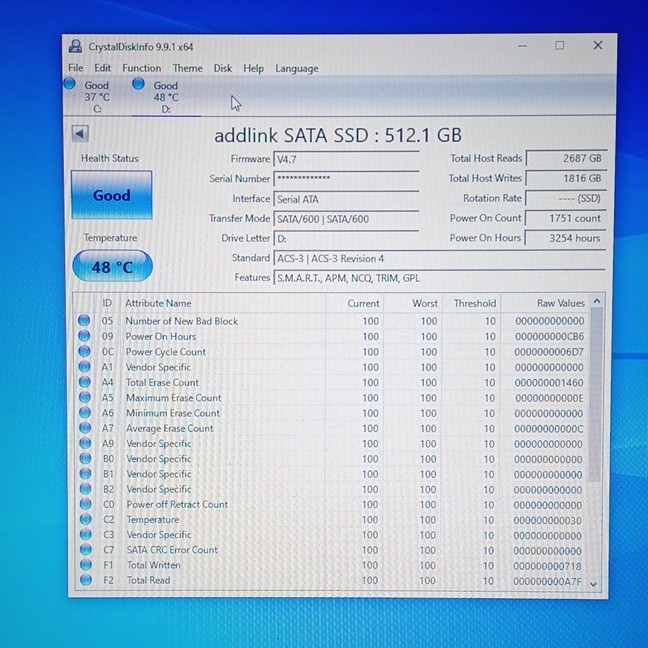This screenshot has height=648, width=648.
Task: Click status orb for SATA CRC Error Count
Action: (x=86, y=550)
